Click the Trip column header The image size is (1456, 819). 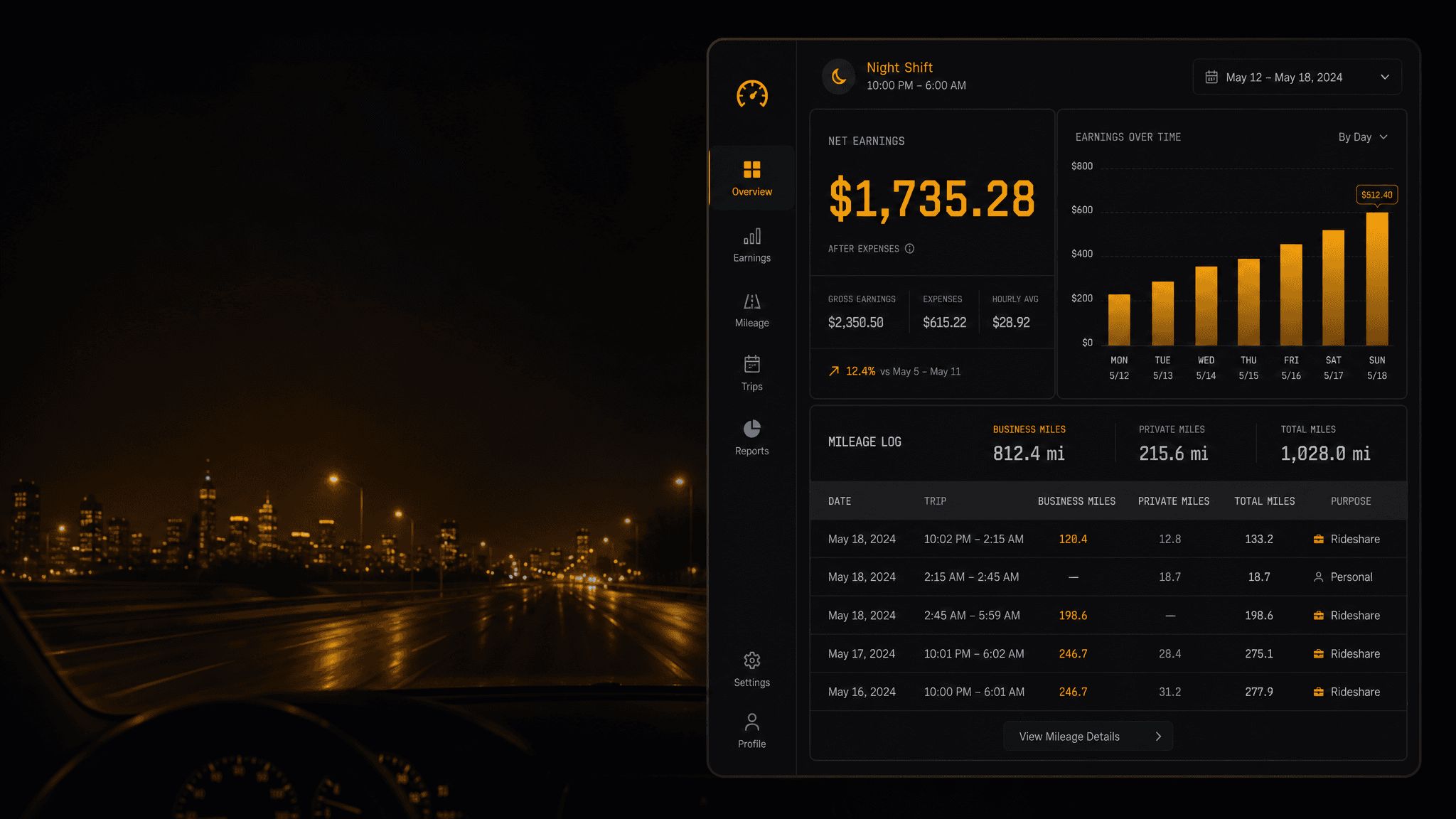pyautogui.click(x=935, y=501)
